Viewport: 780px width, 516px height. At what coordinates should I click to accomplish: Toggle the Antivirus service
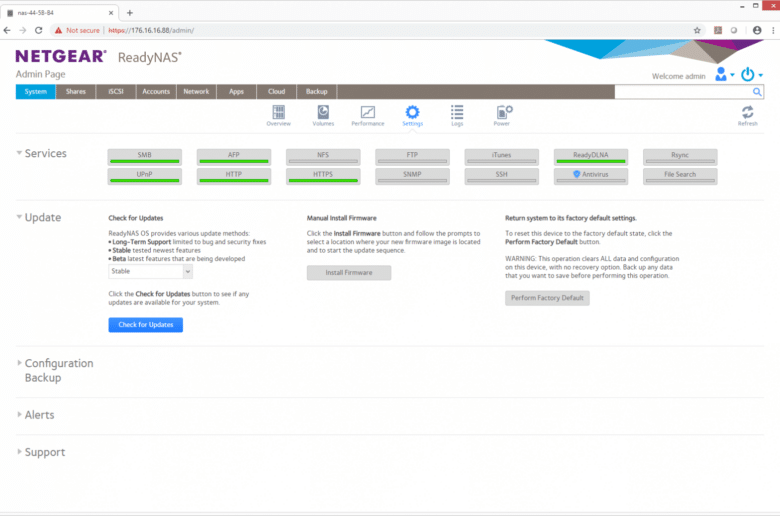click(x=591, y=177)
